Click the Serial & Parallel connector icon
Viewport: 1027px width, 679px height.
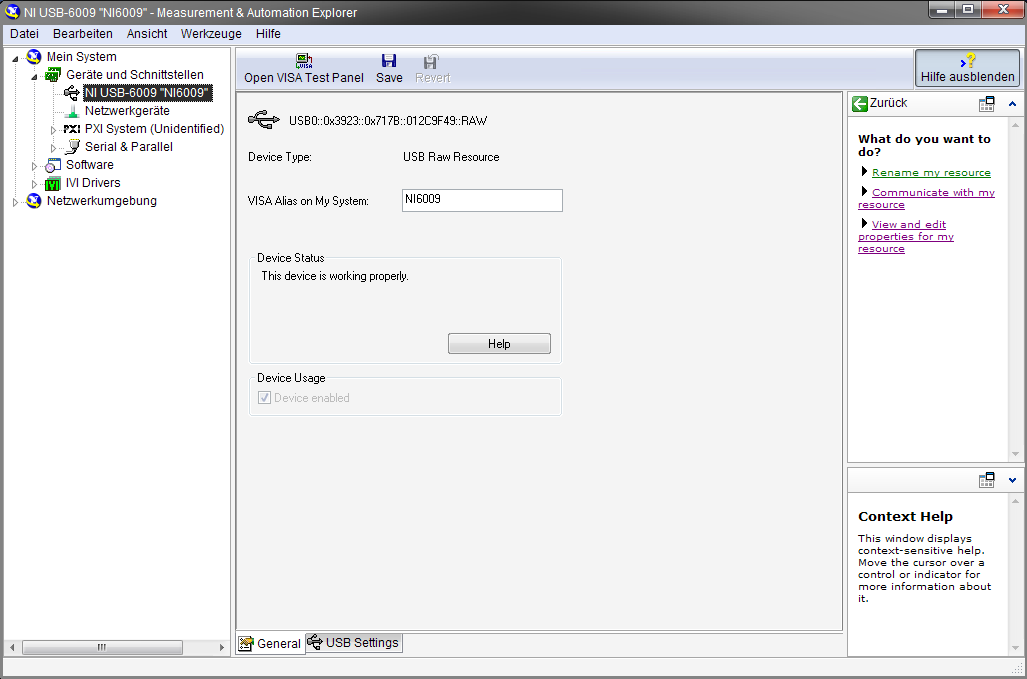73,147
